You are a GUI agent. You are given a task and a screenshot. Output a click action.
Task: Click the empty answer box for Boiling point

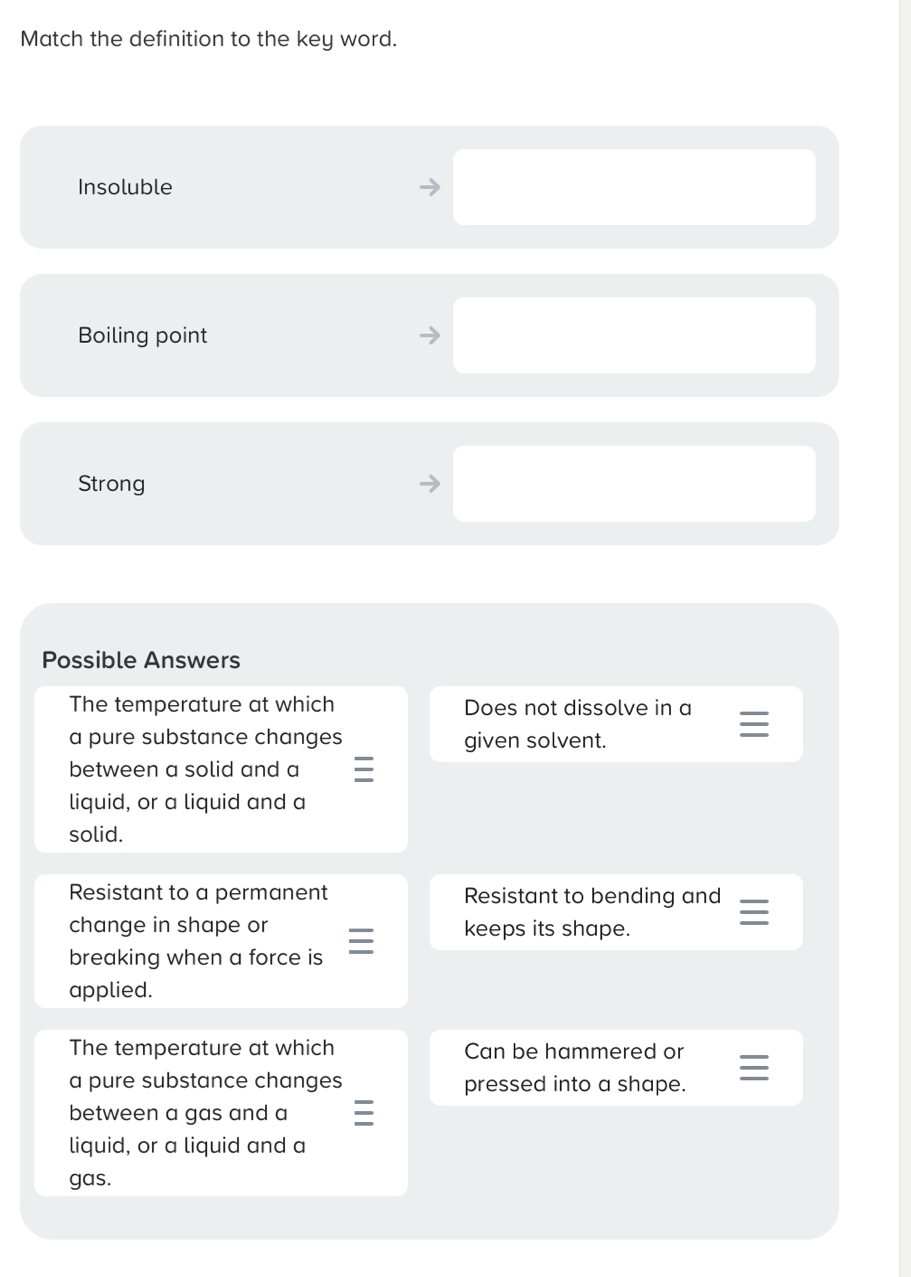click(x=634, y=336)
